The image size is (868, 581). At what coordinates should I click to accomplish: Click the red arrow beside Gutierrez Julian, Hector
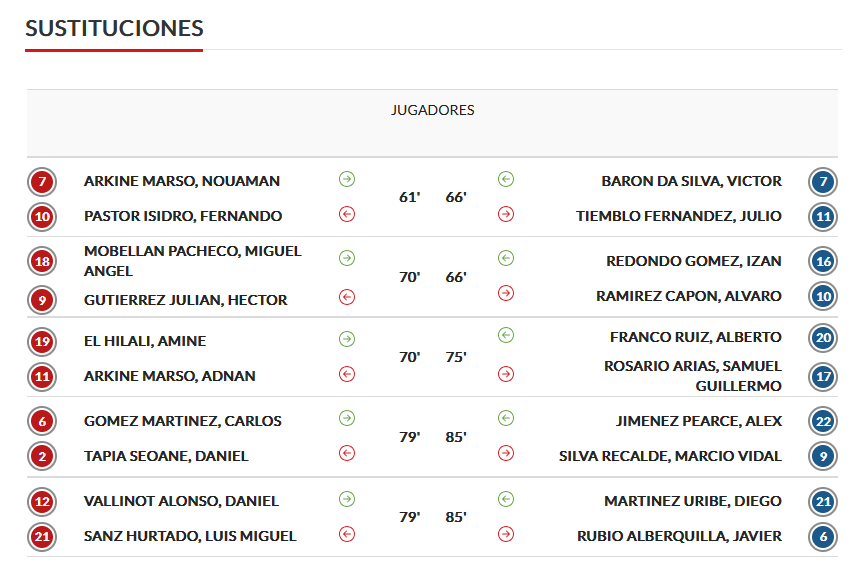pyautogui.click(x=347, y=296)
